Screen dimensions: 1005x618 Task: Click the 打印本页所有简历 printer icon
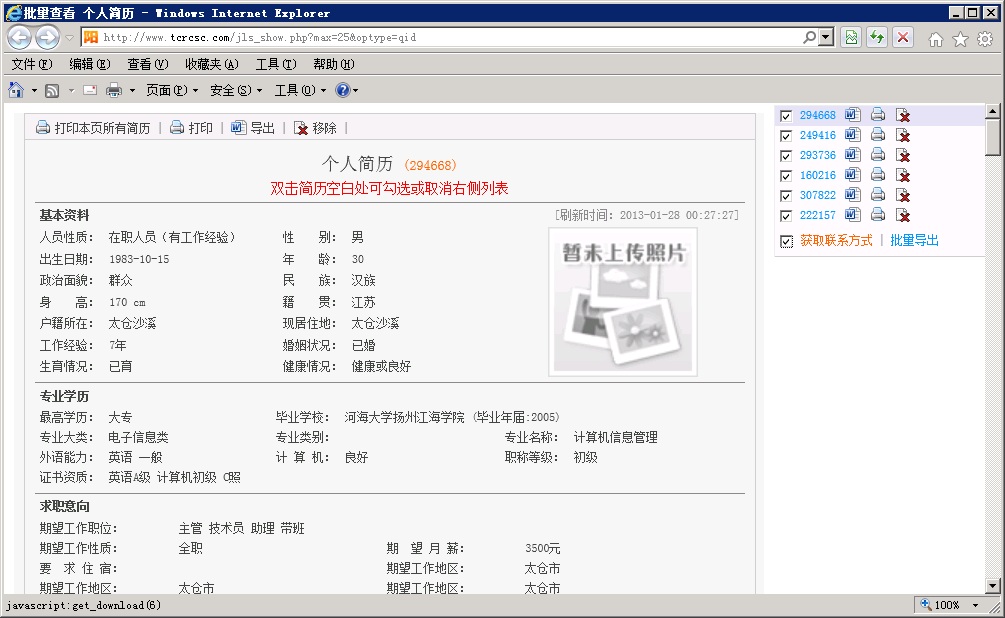coord(41,127)
